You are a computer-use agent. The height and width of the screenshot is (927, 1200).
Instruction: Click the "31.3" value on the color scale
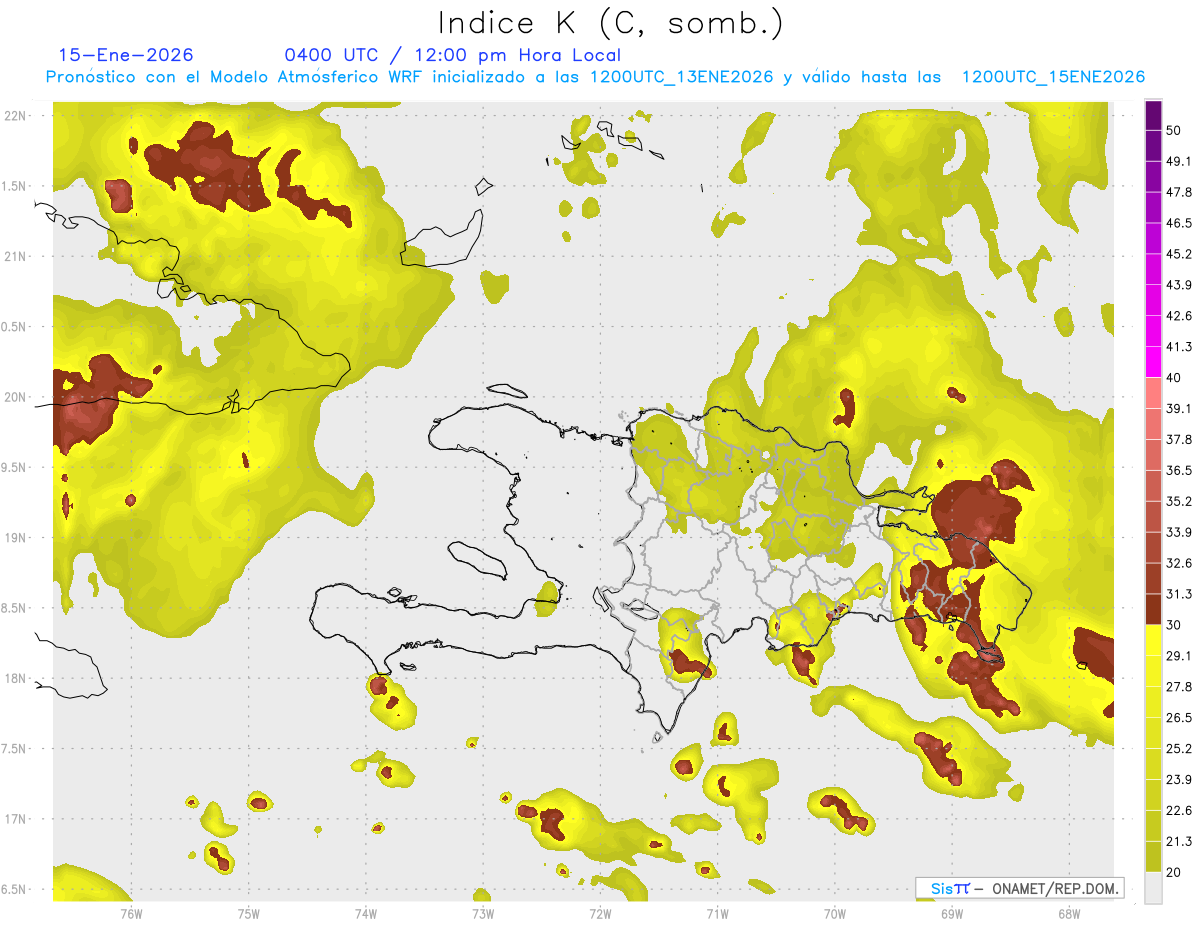pyautogui.click(x=1178, y=594)
